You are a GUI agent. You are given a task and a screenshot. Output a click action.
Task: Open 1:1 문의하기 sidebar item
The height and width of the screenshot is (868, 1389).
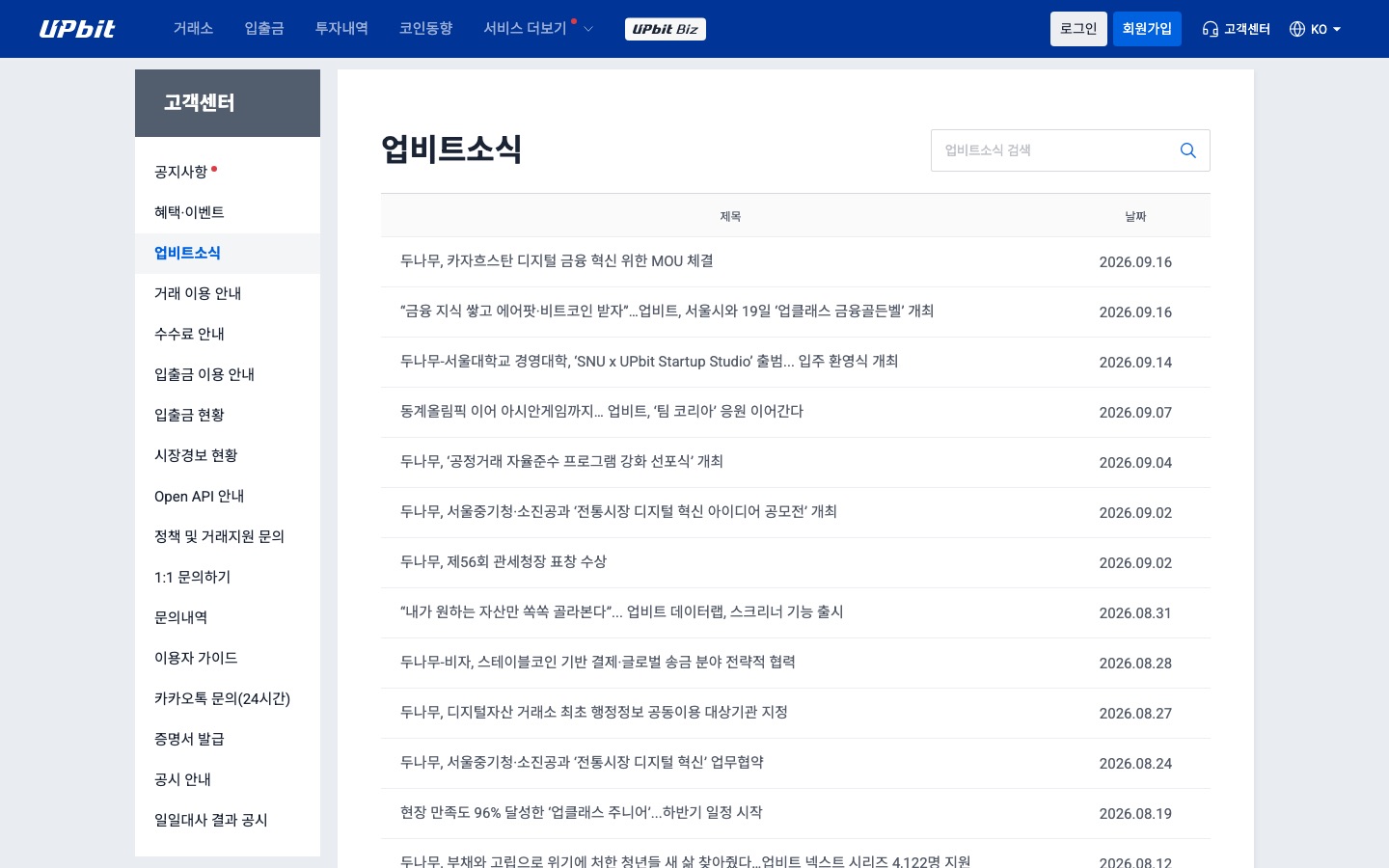(x=228, y=577)
